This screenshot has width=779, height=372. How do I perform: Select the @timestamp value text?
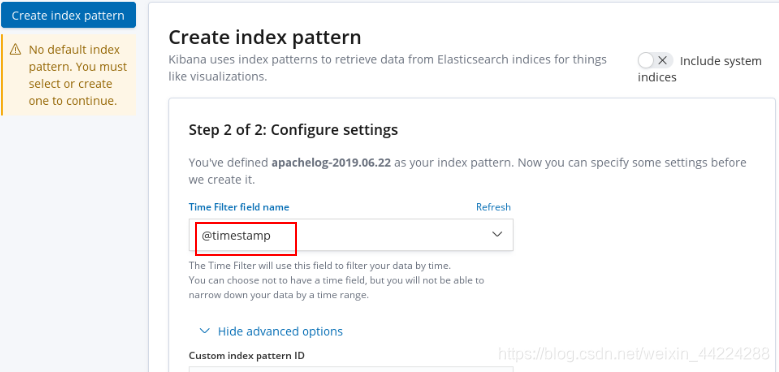click(x=236, y=235)
